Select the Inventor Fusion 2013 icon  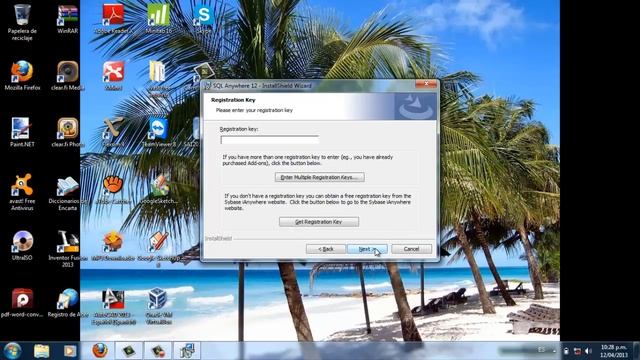pos(67,248)
